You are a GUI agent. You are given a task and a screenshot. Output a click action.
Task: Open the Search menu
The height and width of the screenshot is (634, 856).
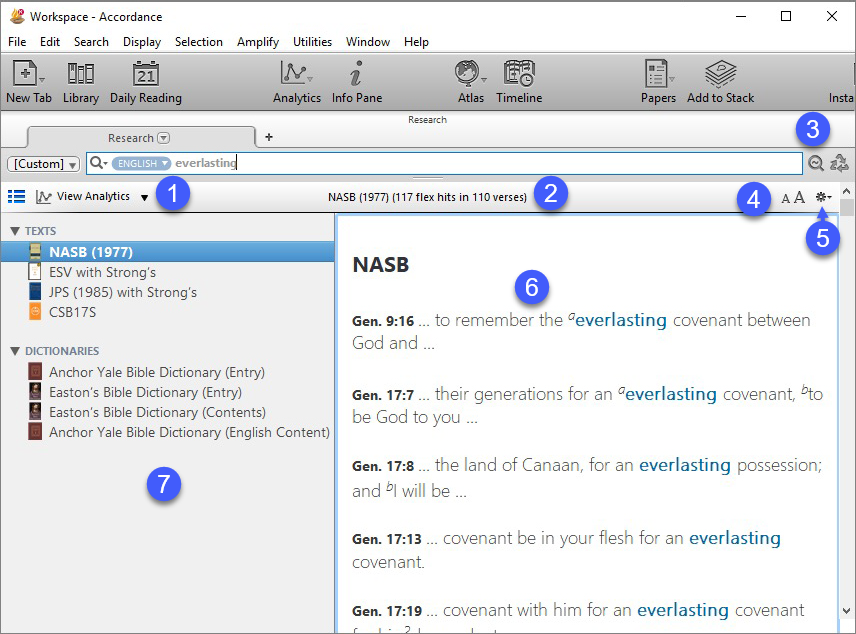coord(91,42)
